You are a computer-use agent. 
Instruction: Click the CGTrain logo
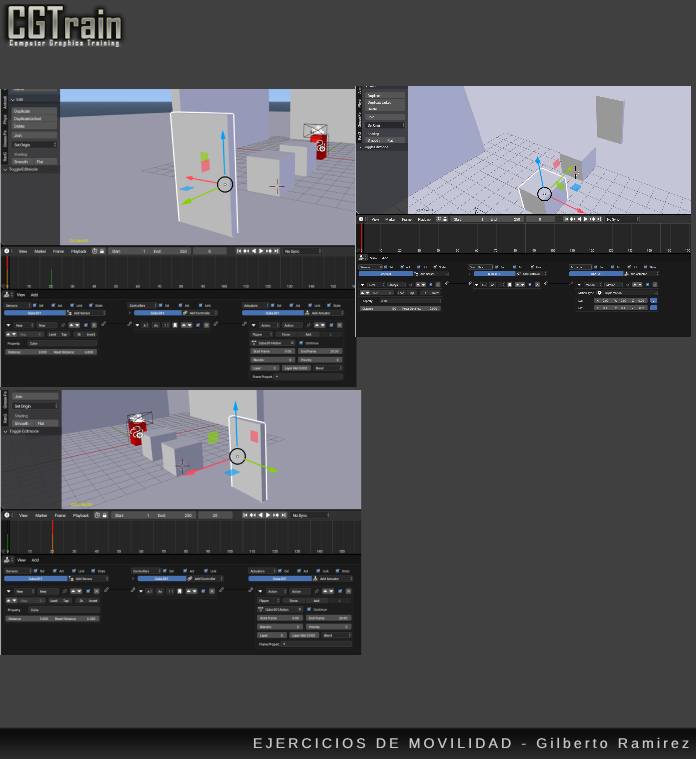(x=63, y=27)
